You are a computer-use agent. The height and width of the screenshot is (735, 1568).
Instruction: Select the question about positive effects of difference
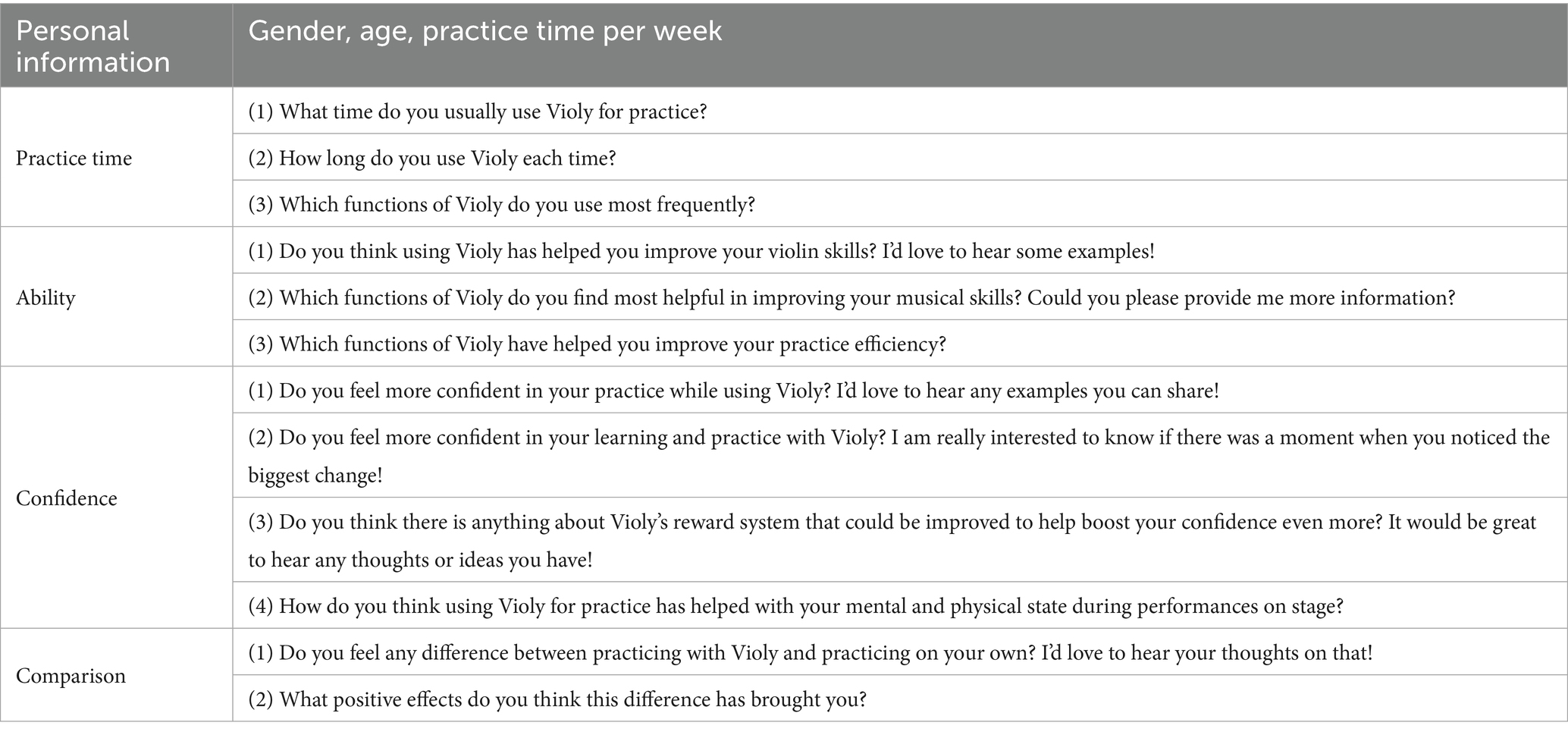point(557,699)
